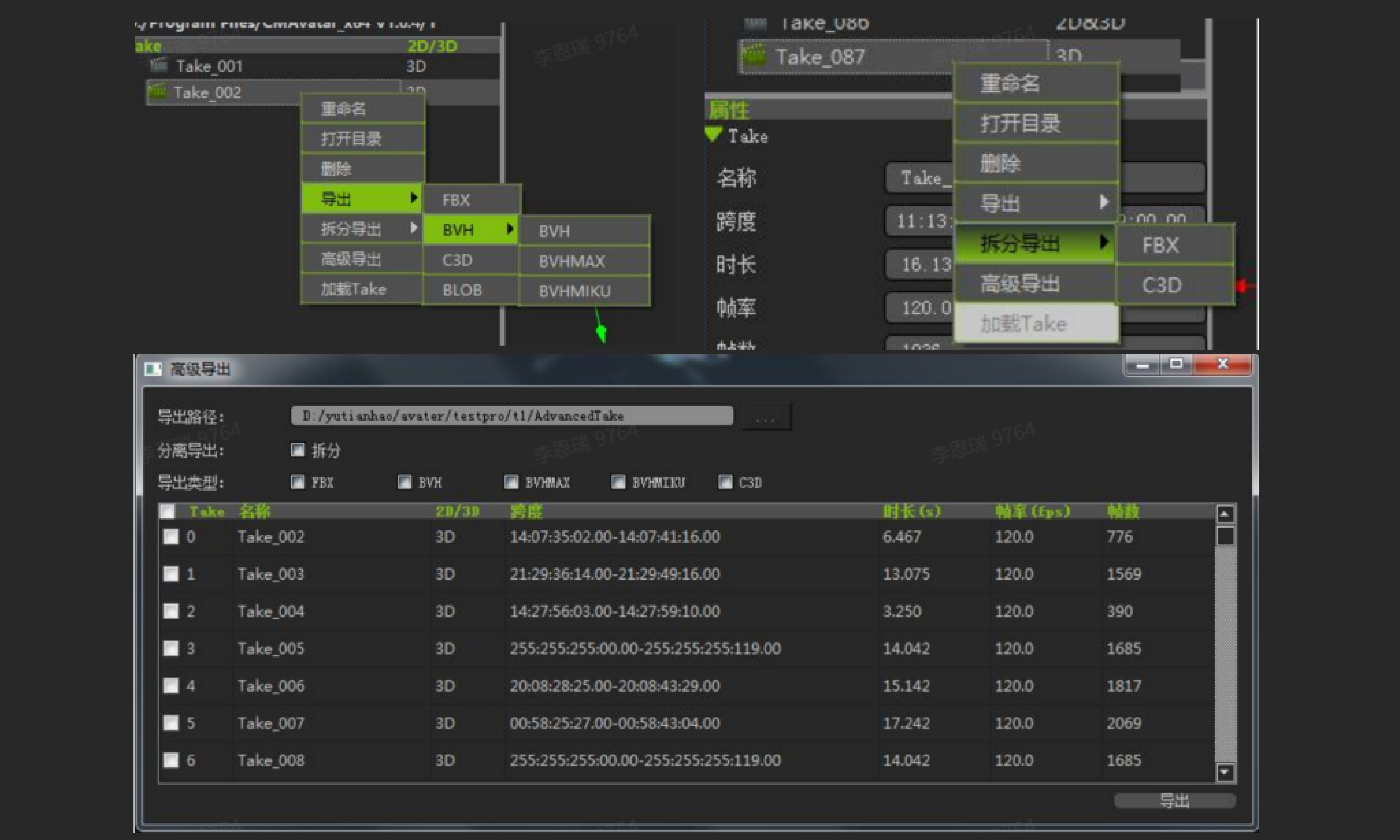Expand the 拆分导出 submenu arrow in left menu
This screenshot has width=1400, height=840.
point(414,228)
